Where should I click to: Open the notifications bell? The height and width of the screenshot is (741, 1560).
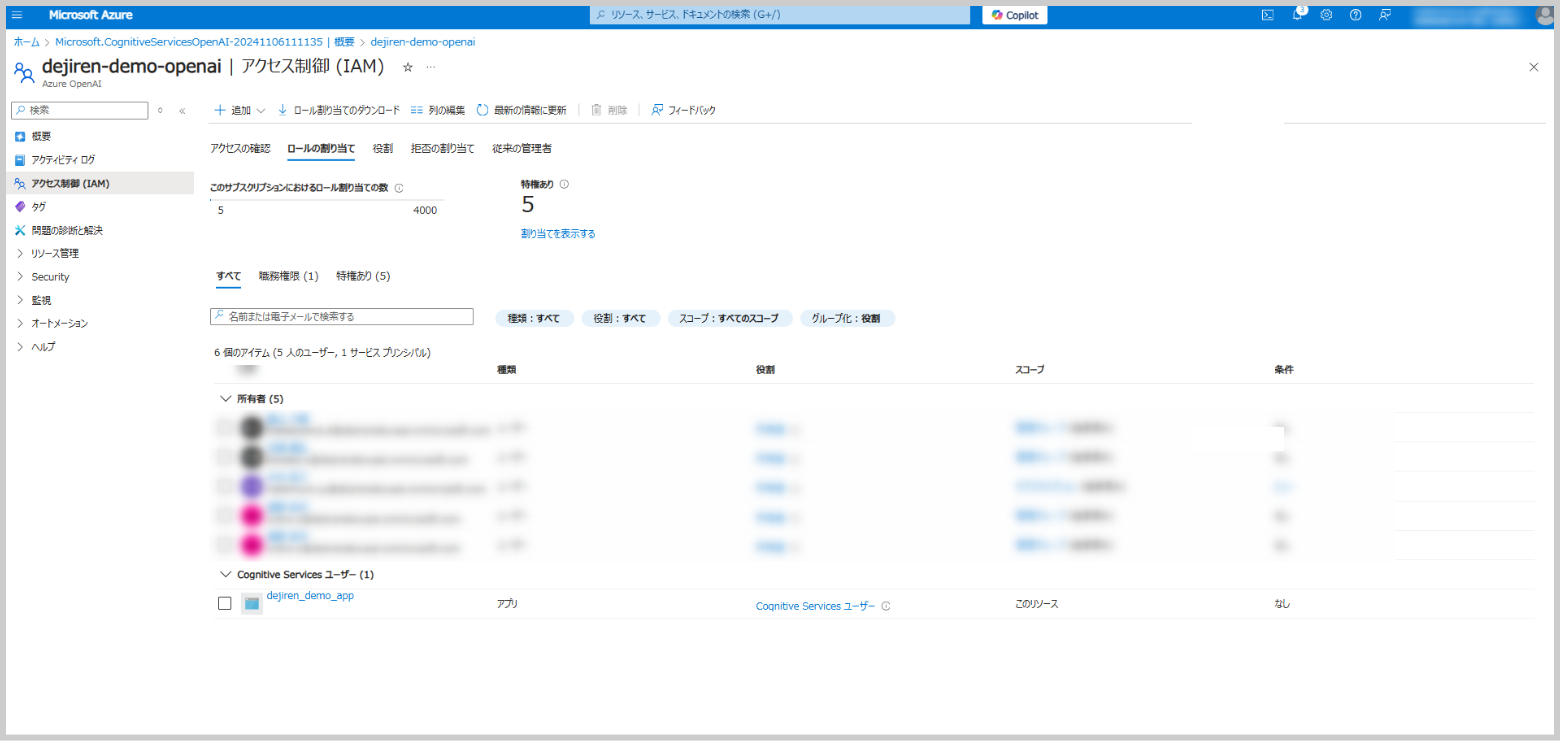point(1297,15)
